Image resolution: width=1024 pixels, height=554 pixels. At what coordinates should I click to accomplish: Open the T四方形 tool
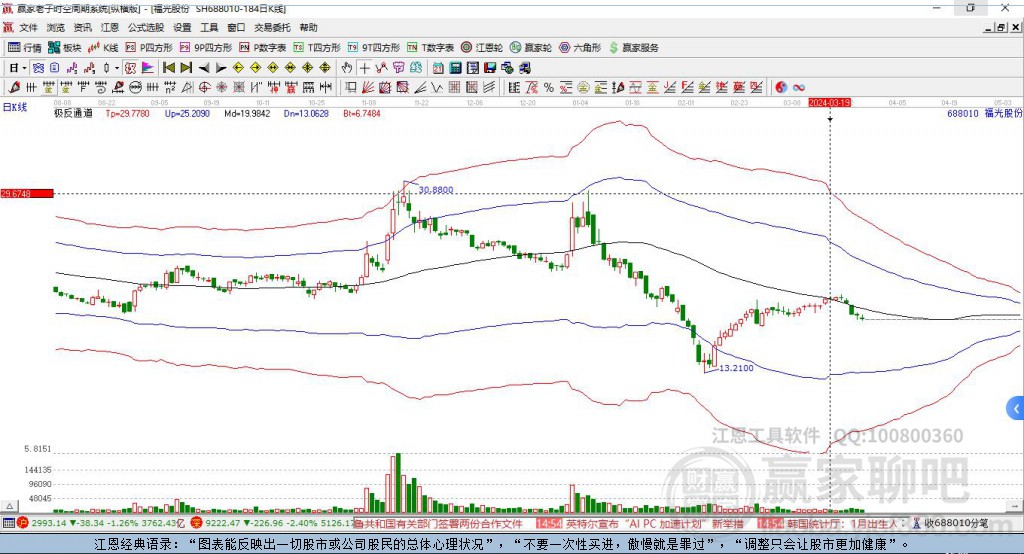pyautogui.click(x=317, y=48)
